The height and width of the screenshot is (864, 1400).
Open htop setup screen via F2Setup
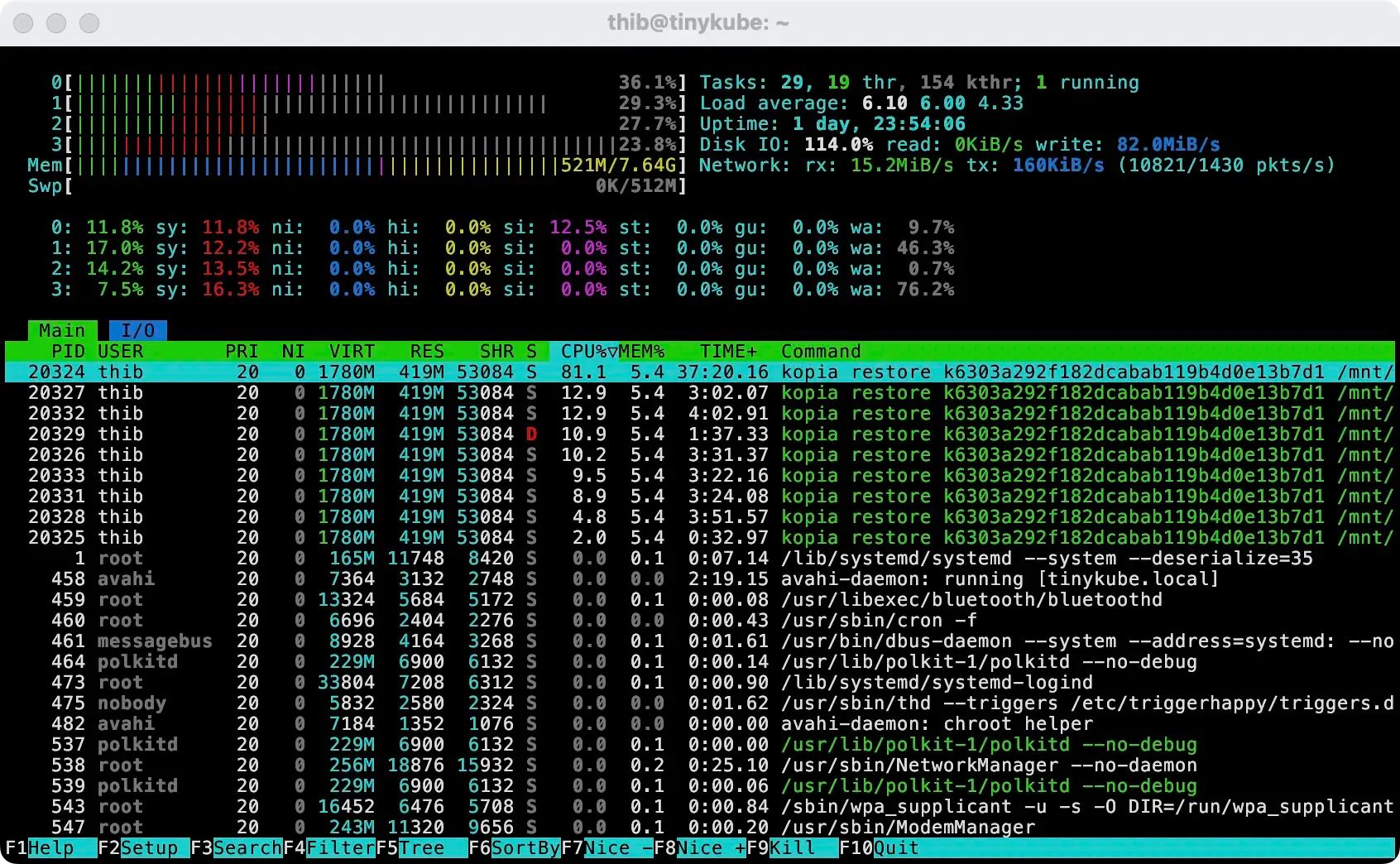[139, 847]
